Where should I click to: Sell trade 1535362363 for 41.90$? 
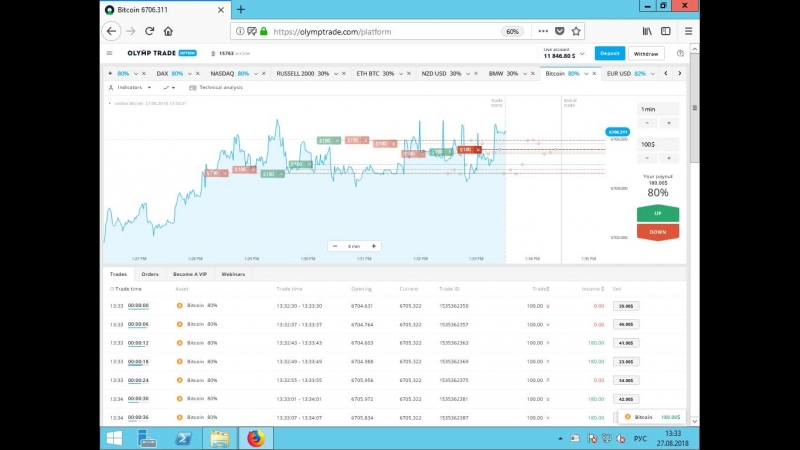tap(626, 343)
